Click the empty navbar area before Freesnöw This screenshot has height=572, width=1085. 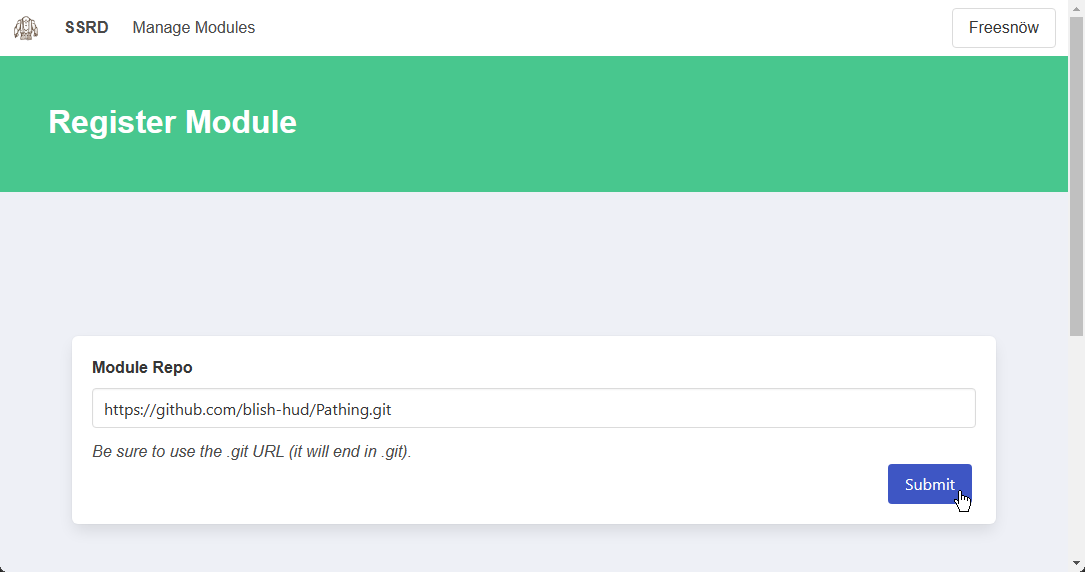pyautogui.click(x=602, y=28)
